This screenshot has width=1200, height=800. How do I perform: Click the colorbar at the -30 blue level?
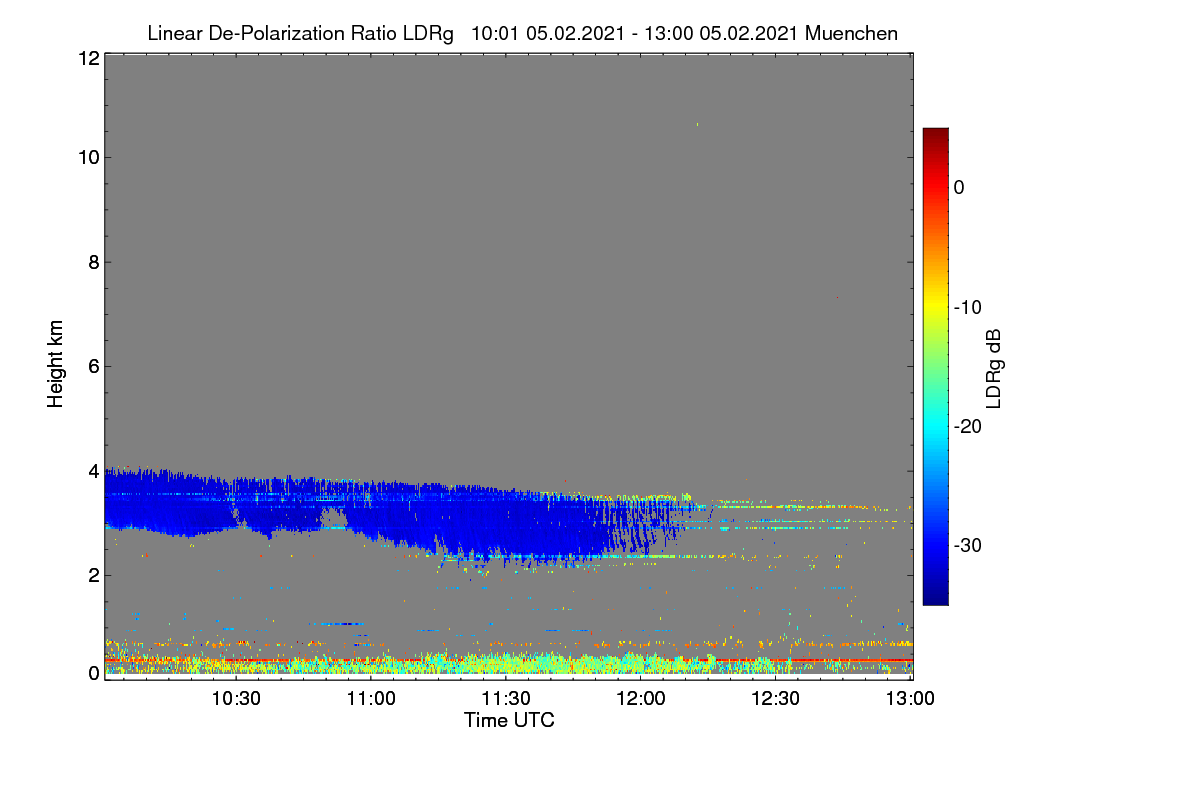click(x=935, y=546)
